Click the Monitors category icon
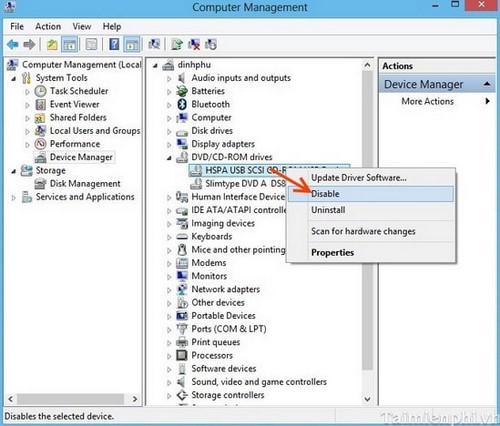The height and width of the screenshot is (426, 500). (x=182, y=276)
